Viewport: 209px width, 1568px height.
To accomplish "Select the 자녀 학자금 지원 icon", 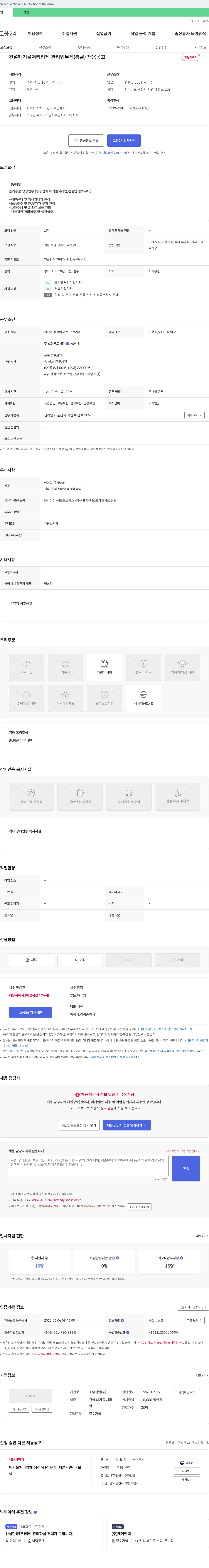I will (182, 667).
